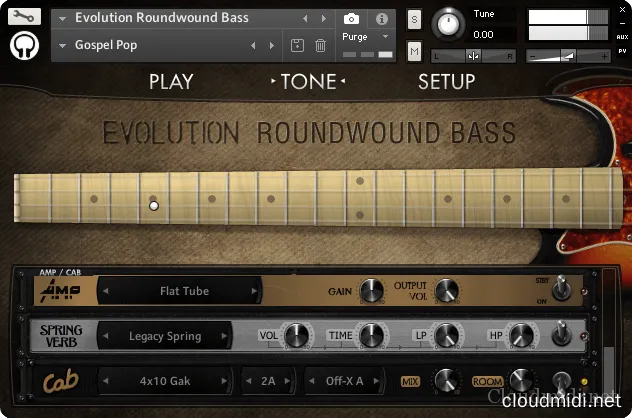This screenshot has height=418, width=632.
Task: Flip the amp standby/on toggle switch
Action: pyautogui.click(x=563, y=289)
